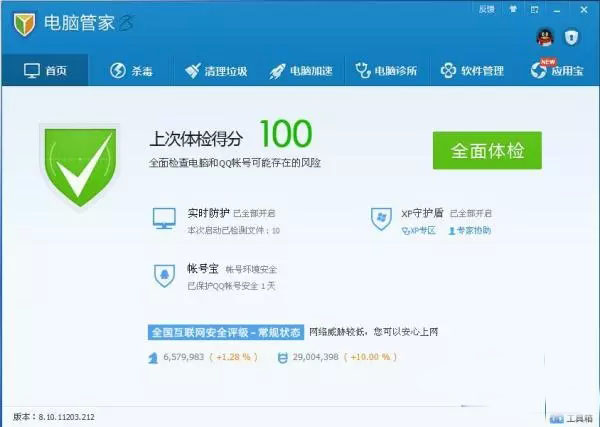Switch to the 杀毒 antivirus tab
Image resolution: width=600 pixels, height=427 pixels.
131,70
